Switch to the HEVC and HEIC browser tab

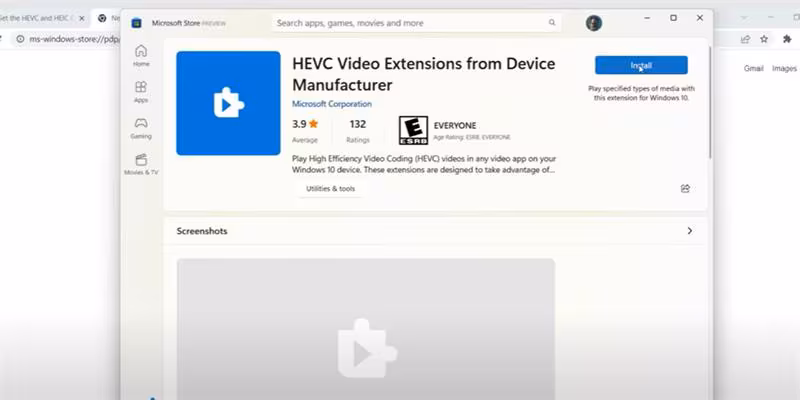pyautogui.click(x=37, y=18)
